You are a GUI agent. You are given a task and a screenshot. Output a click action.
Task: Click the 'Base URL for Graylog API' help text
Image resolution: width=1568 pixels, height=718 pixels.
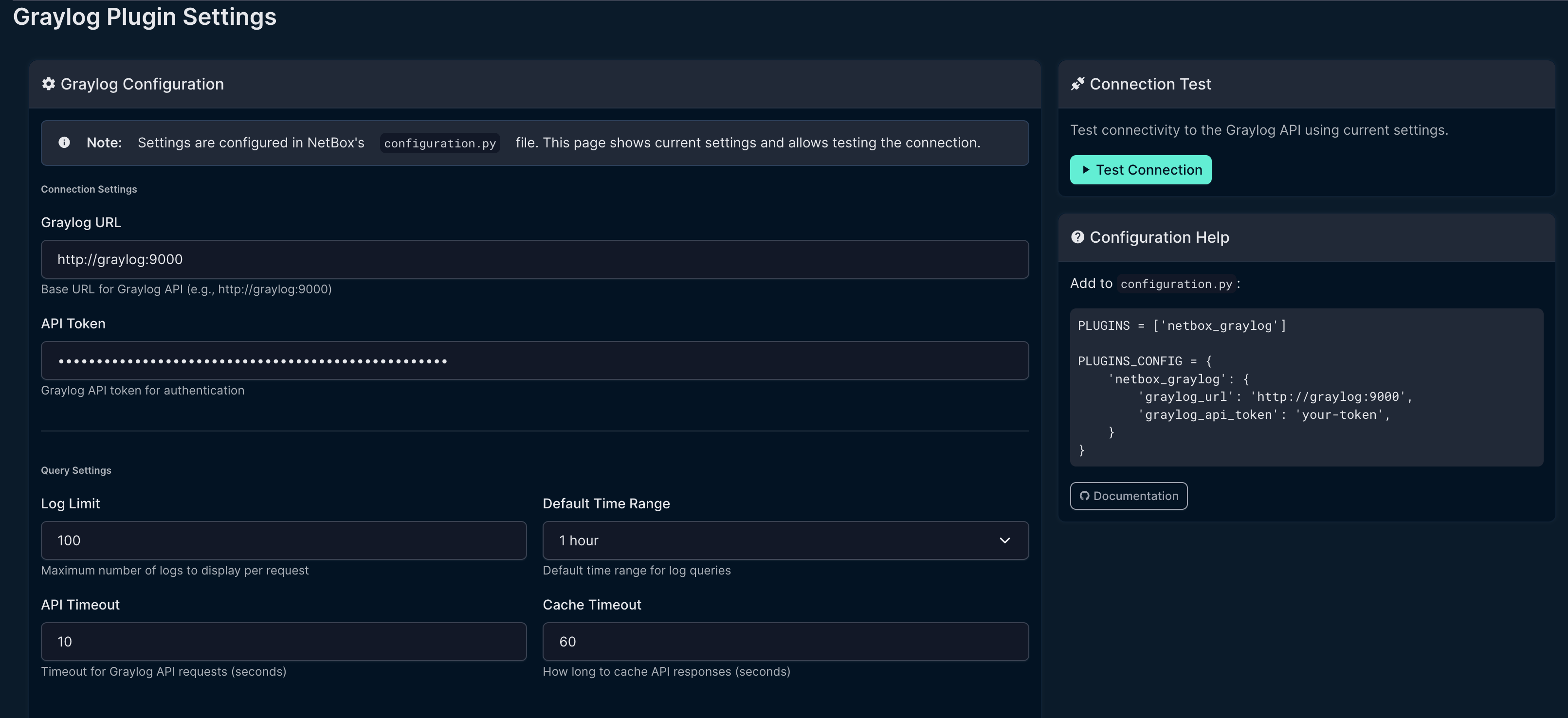click(x=186, y=289)
